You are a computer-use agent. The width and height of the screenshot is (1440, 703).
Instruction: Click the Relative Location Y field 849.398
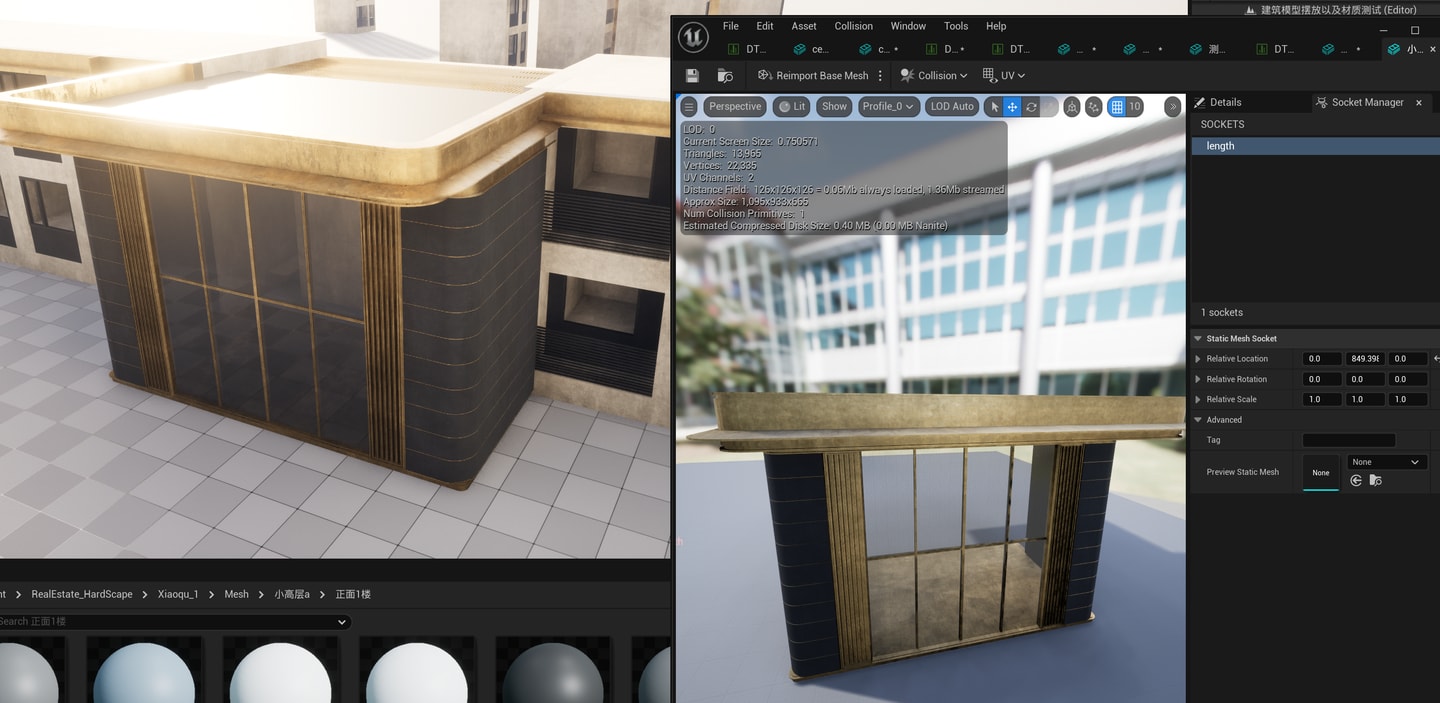[x=1364, y=358]
